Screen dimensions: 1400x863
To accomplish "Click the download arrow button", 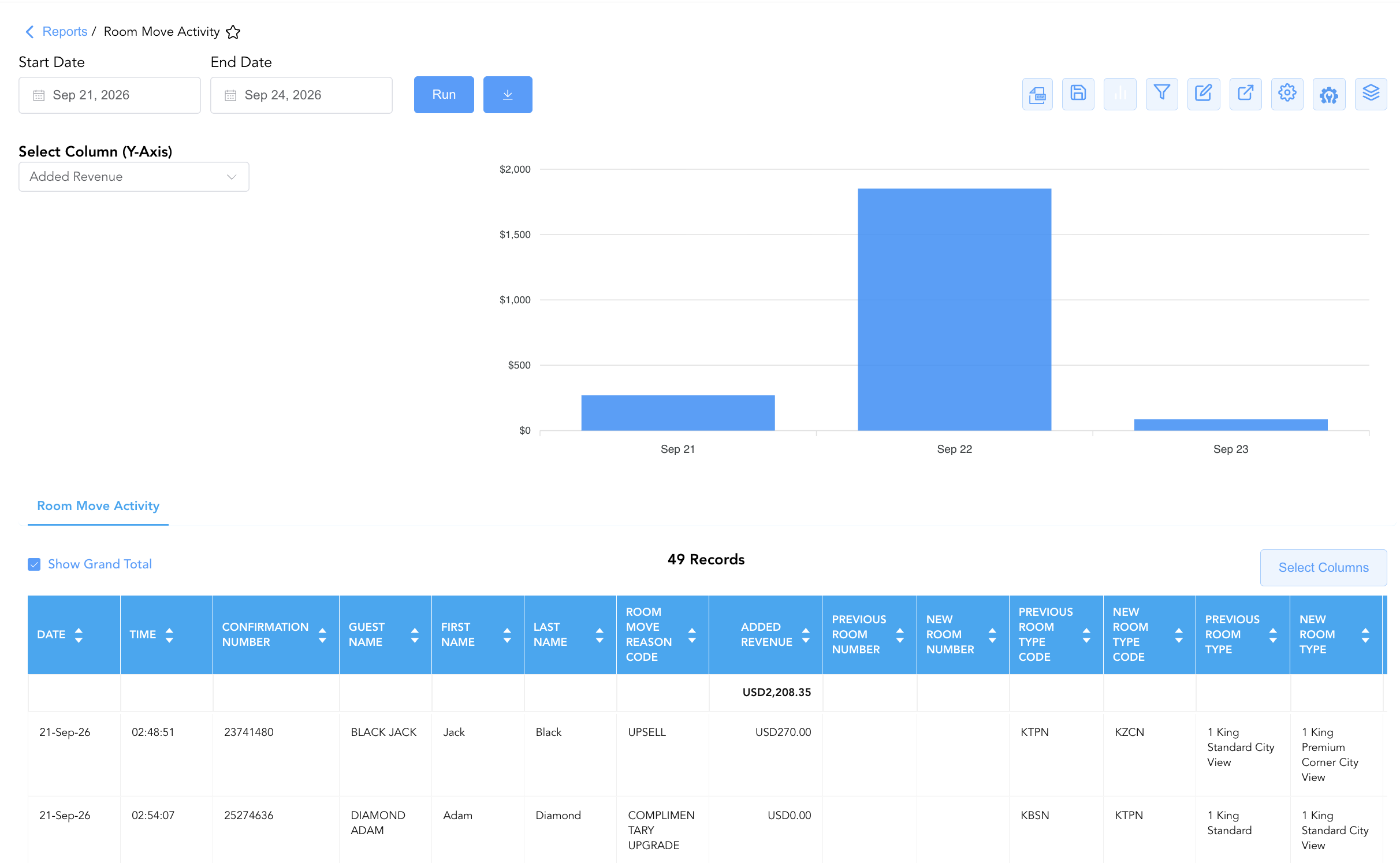I will pyautogui.click(x=508, y=95).
